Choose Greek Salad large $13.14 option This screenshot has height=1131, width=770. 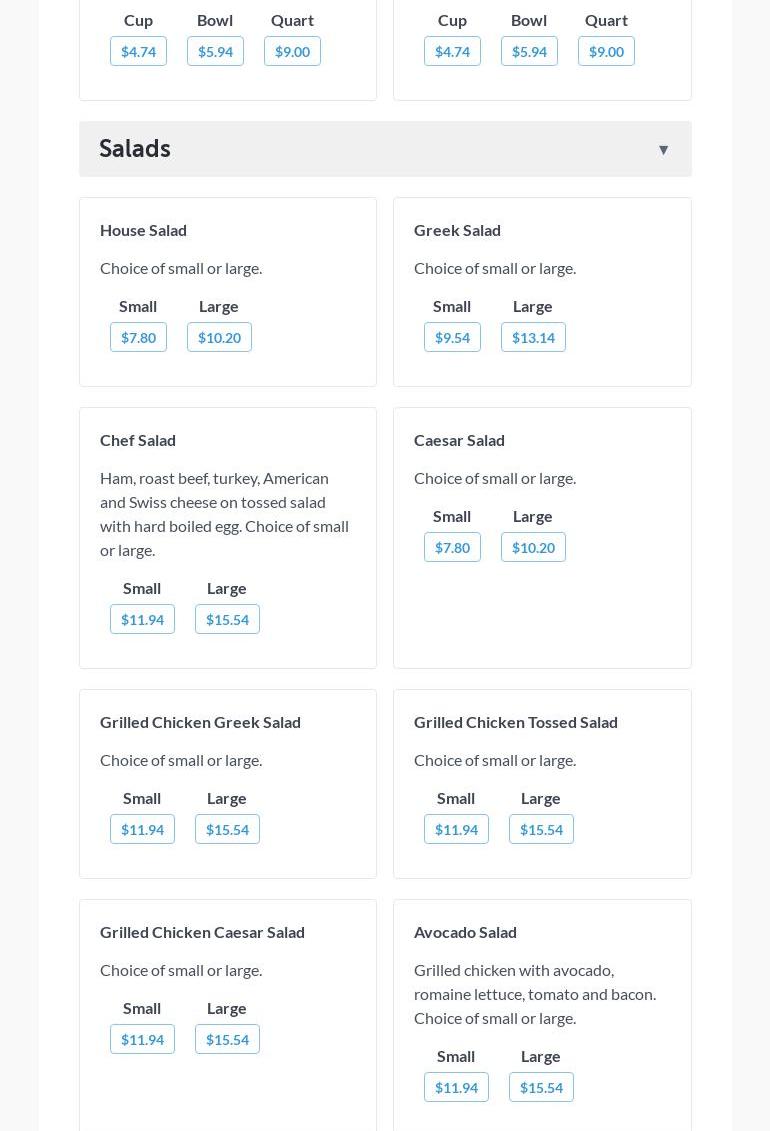coord(533,338)
